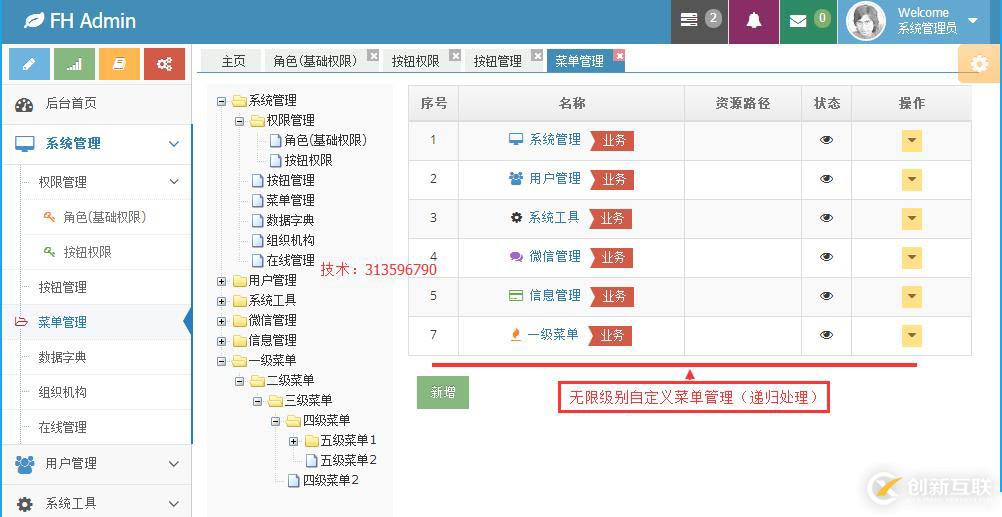The image size is (1002, 517).
Task: Click the 新增 button
Action: point(442,392)
